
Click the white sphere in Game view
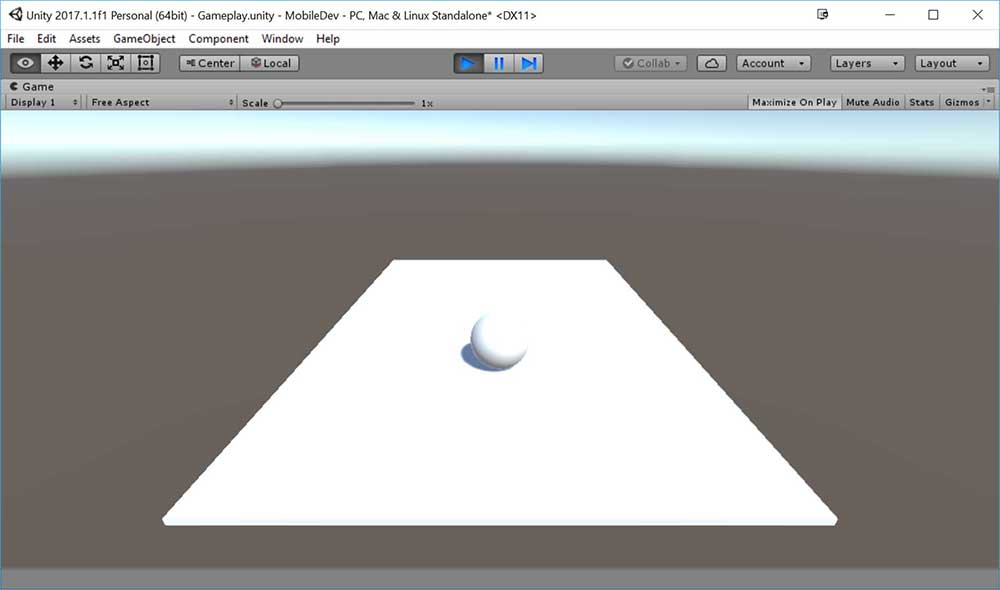point(499,340)
